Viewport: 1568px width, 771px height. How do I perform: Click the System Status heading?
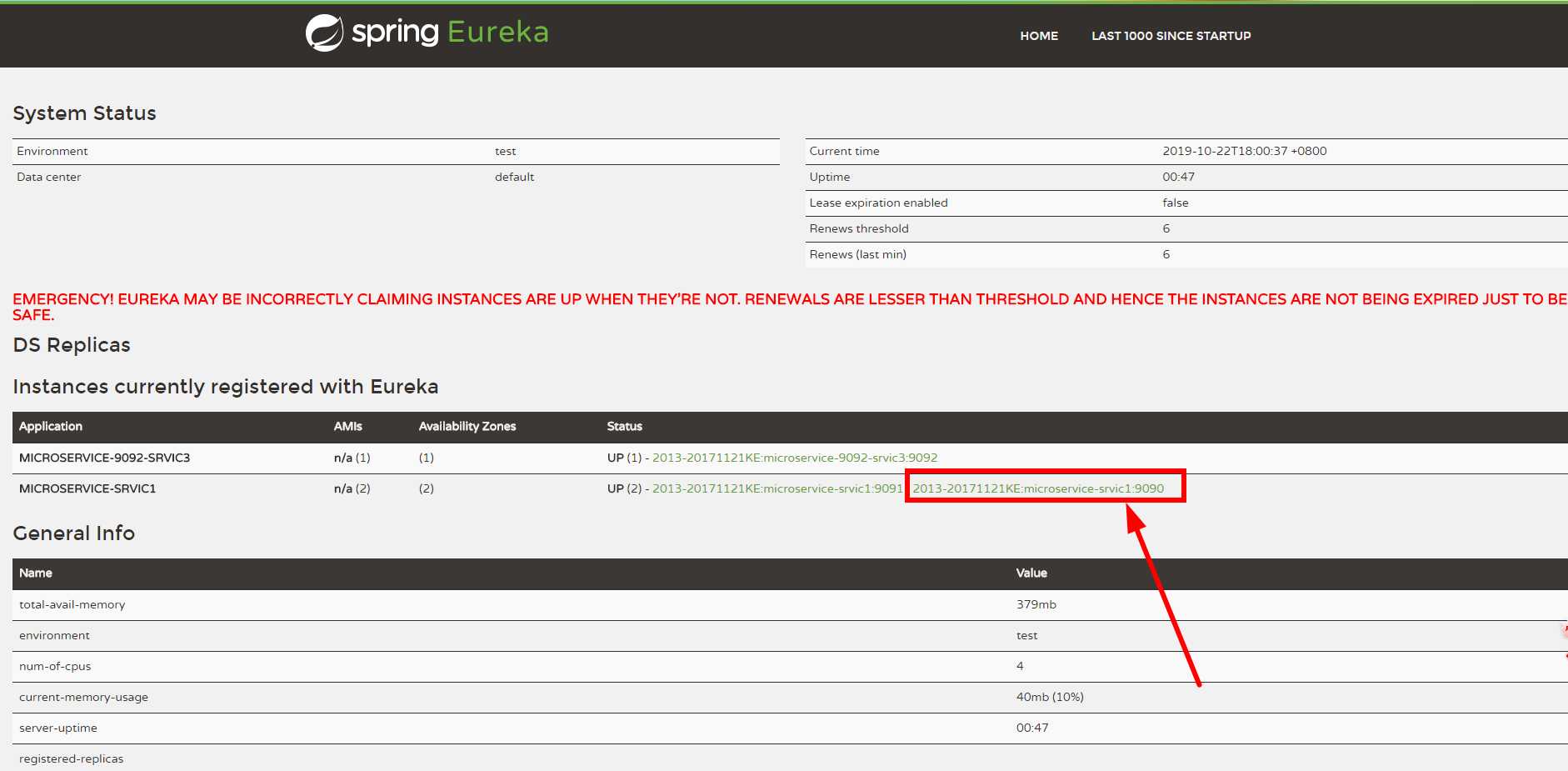click(84, 113)
